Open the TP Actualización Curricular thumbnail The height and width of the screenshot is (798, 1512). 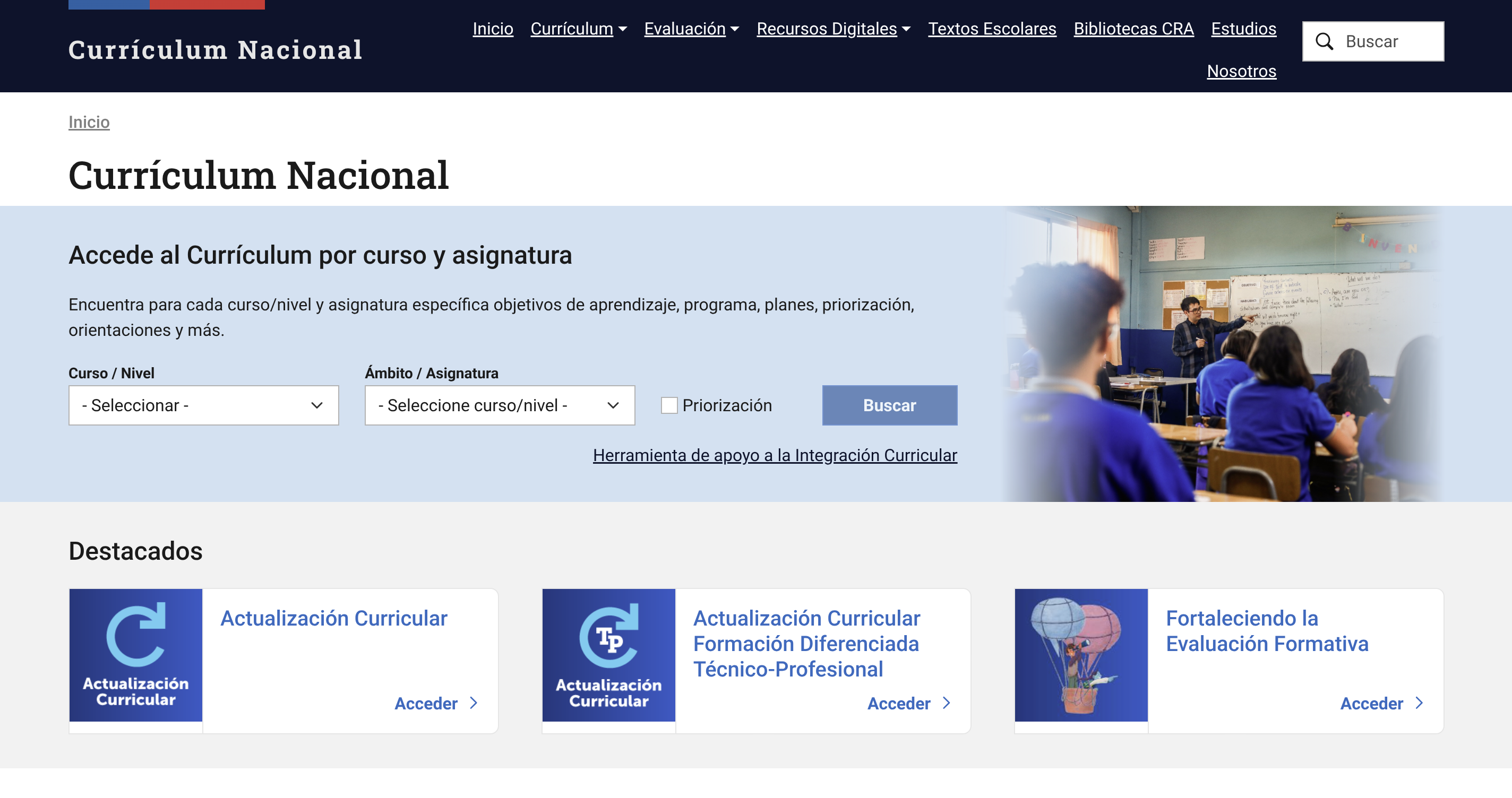click(x=608, y=655)
